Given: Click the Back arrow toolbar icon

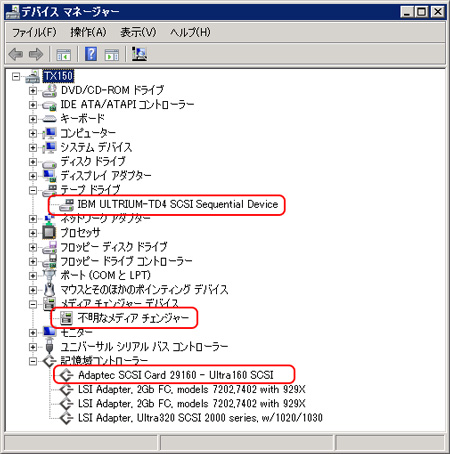Looking at the screenshot, I should [x=16, y=54].
